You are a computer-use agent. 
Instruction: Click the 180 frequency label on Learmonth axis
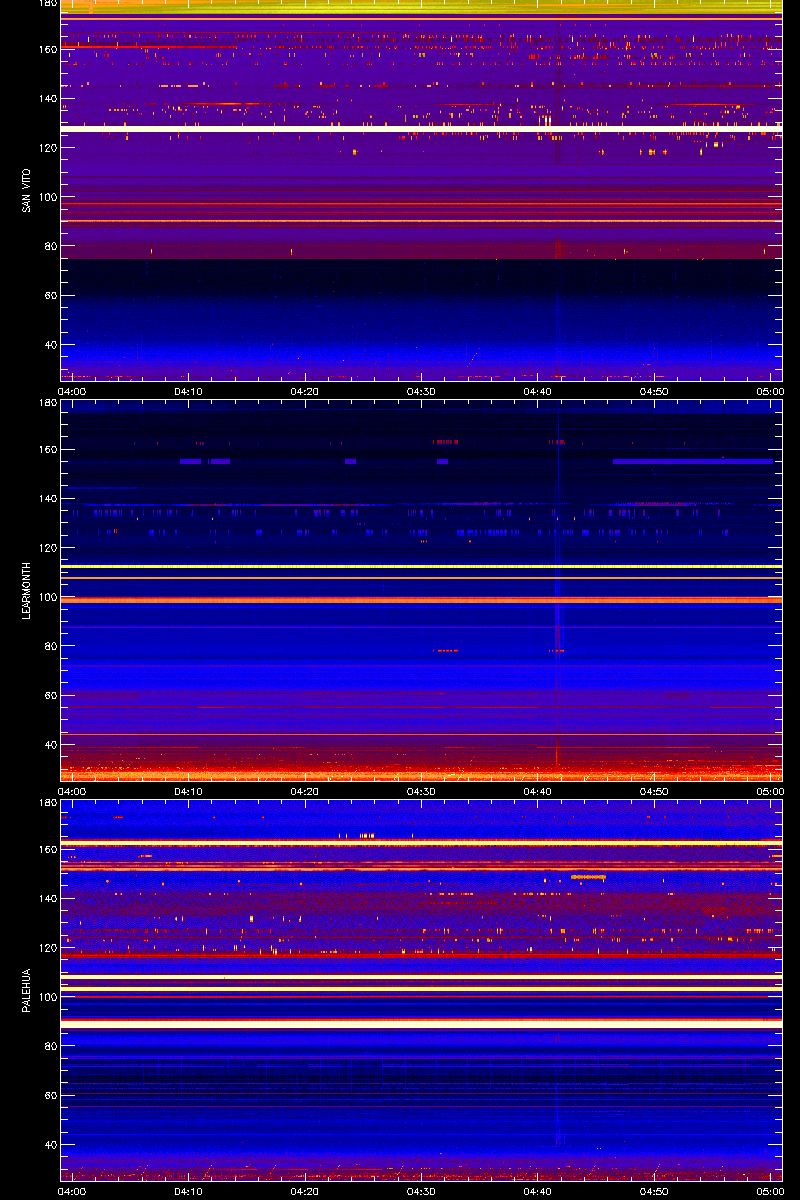[46, 403]
